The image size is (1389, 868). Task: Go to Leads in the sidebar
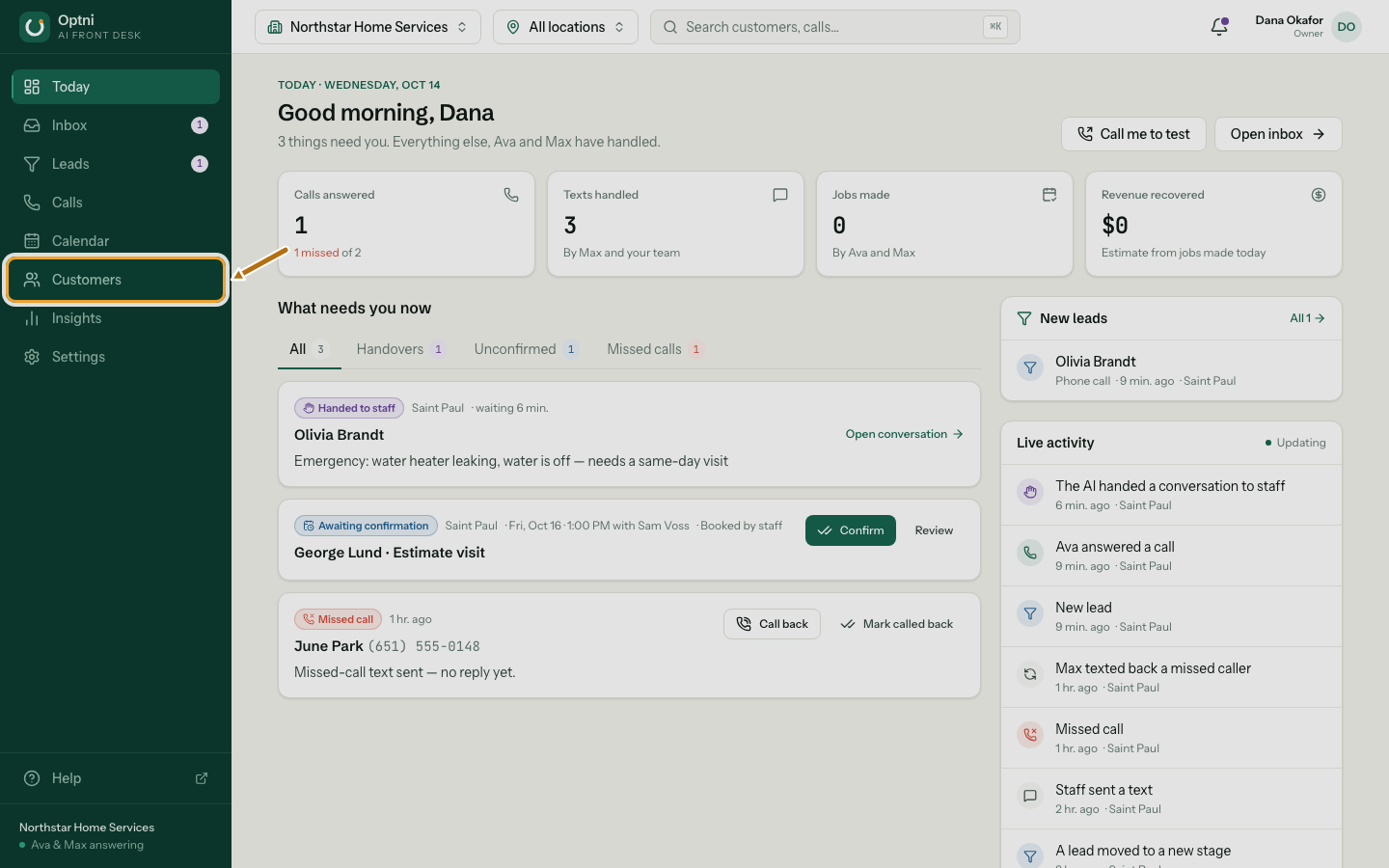tap(116, 164)
